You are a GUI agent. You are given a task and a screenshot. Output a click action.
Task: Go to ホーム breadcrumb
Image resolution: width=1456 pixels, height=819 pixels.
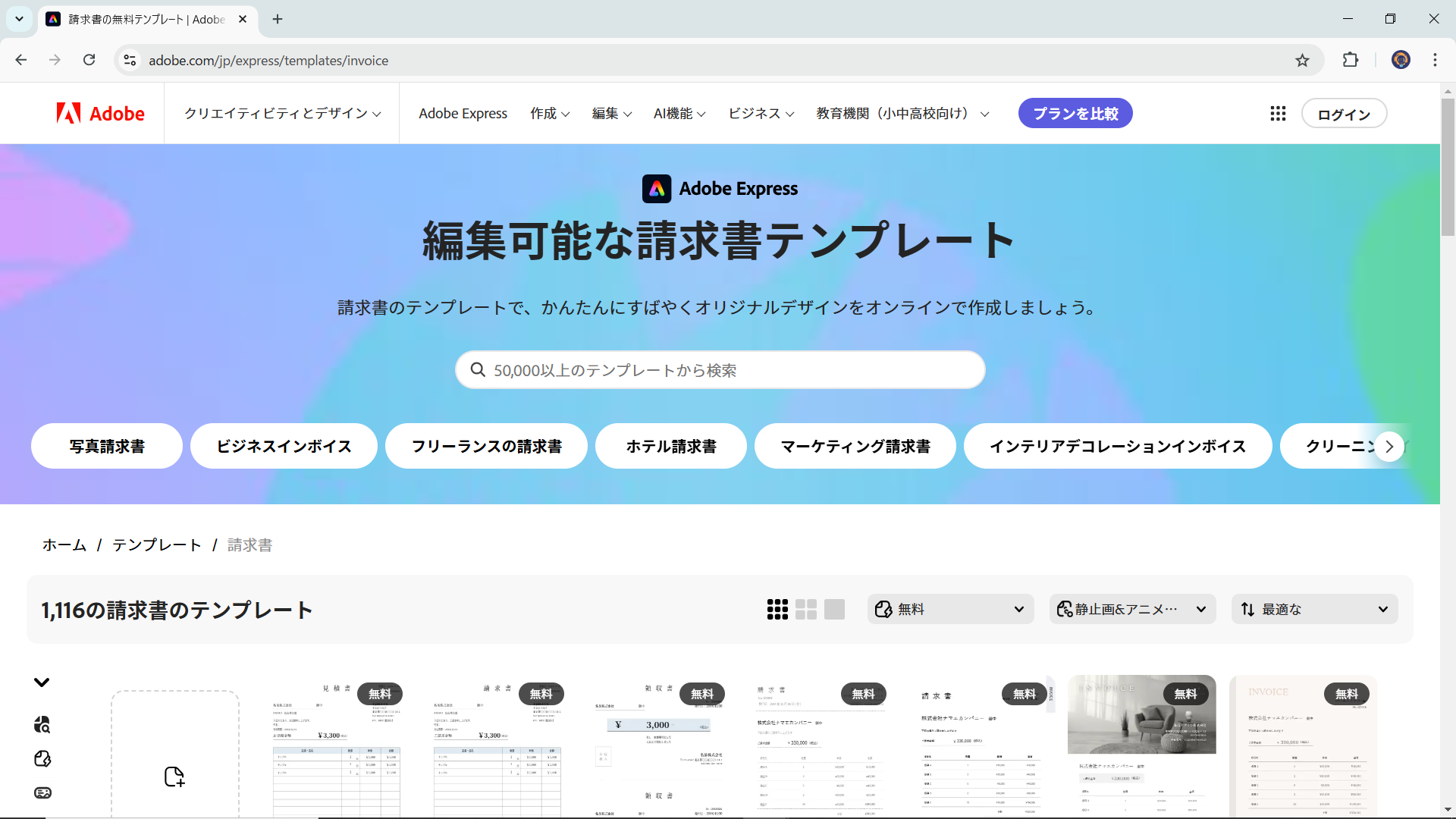tap(64, 545)
